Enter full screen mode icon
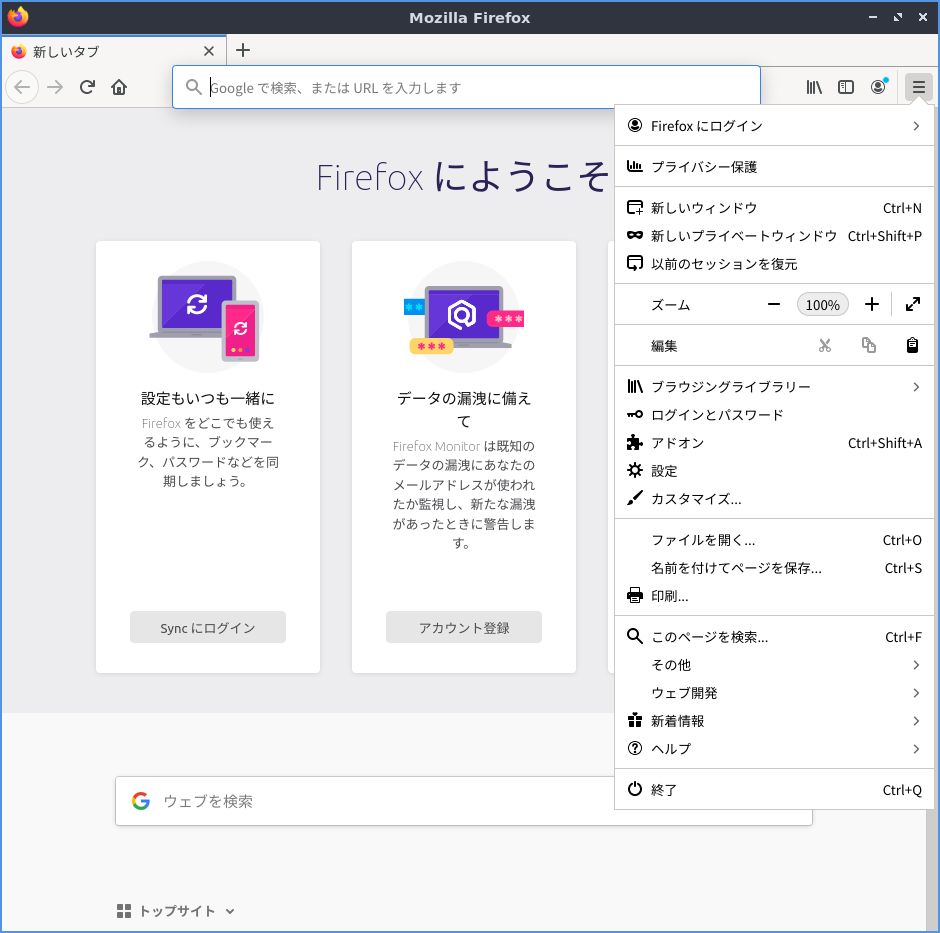 pos(912,305)
